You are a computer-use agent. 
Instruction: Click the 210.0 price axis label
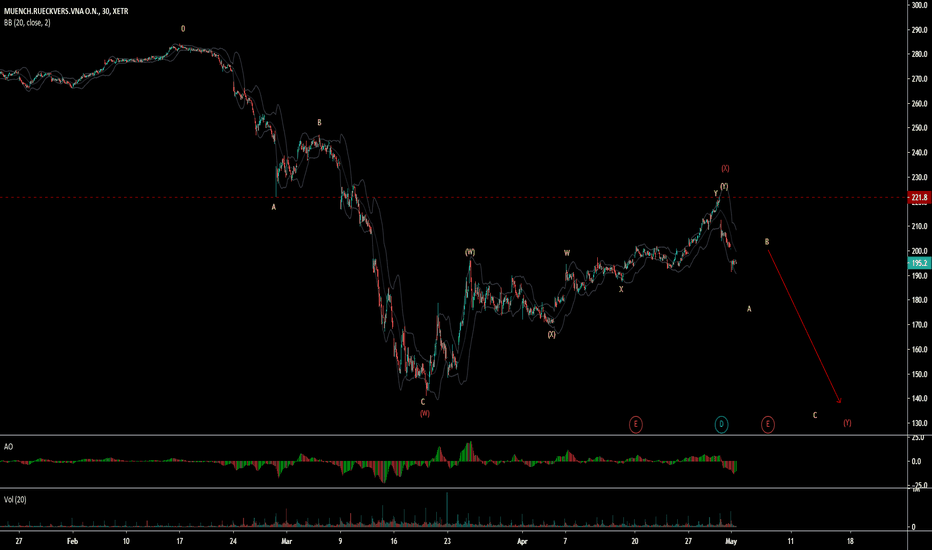tap(920, 226)
